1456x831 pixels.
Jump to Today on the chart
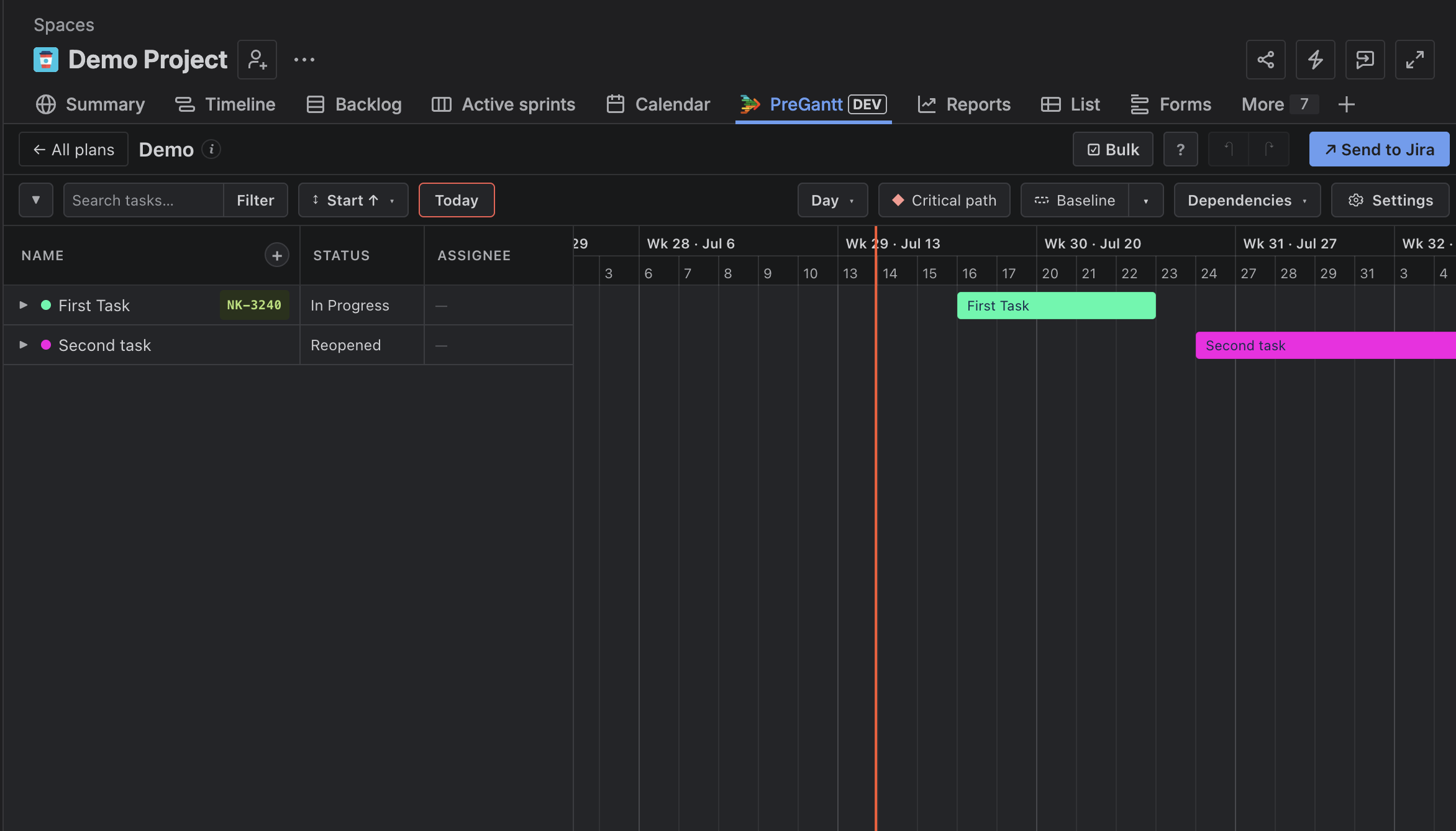point(457,200)
